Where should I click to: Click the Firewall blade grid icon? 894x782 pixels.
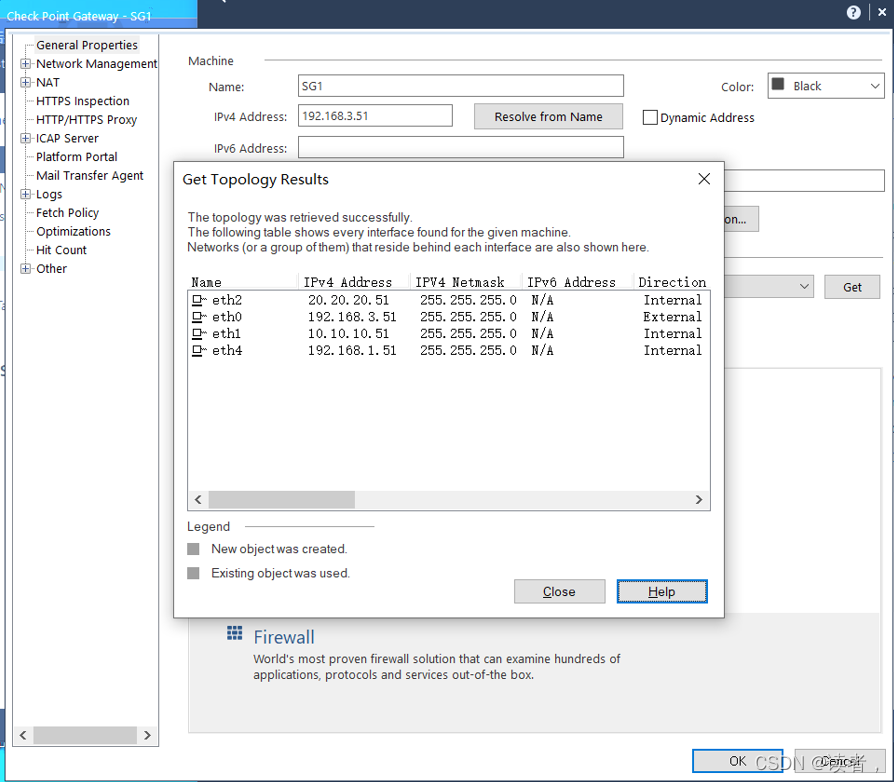click(234, 633)
